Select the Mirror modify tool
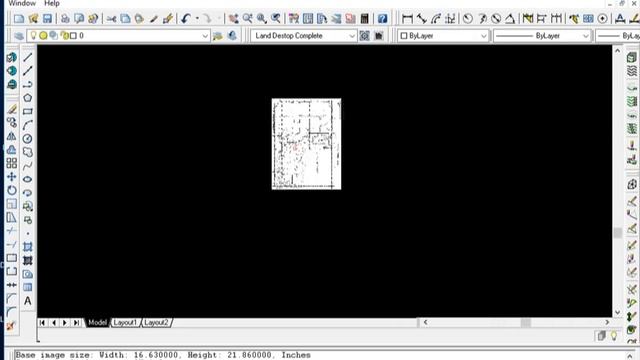 (12, 136)
